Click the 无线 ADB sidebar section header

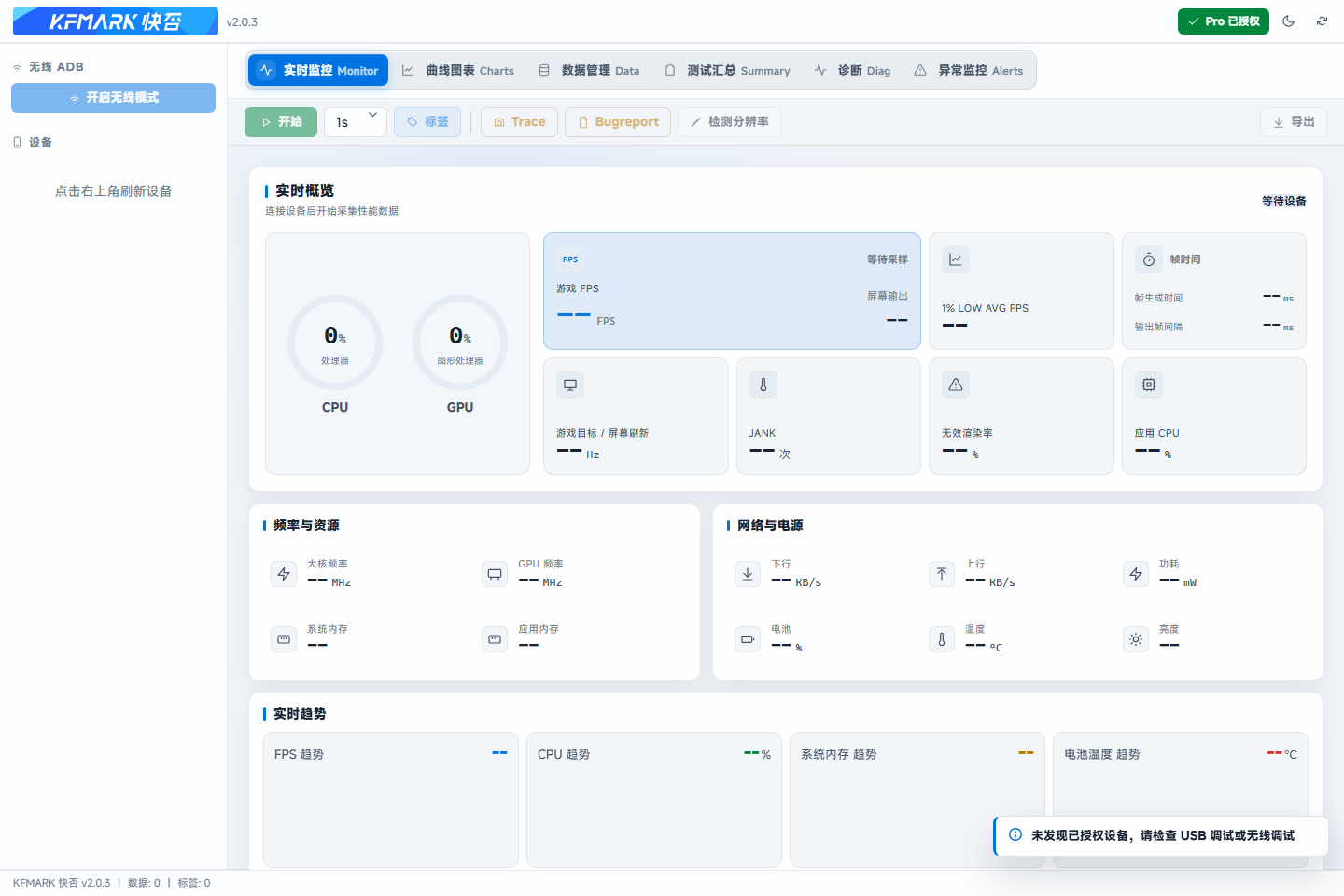49,67
